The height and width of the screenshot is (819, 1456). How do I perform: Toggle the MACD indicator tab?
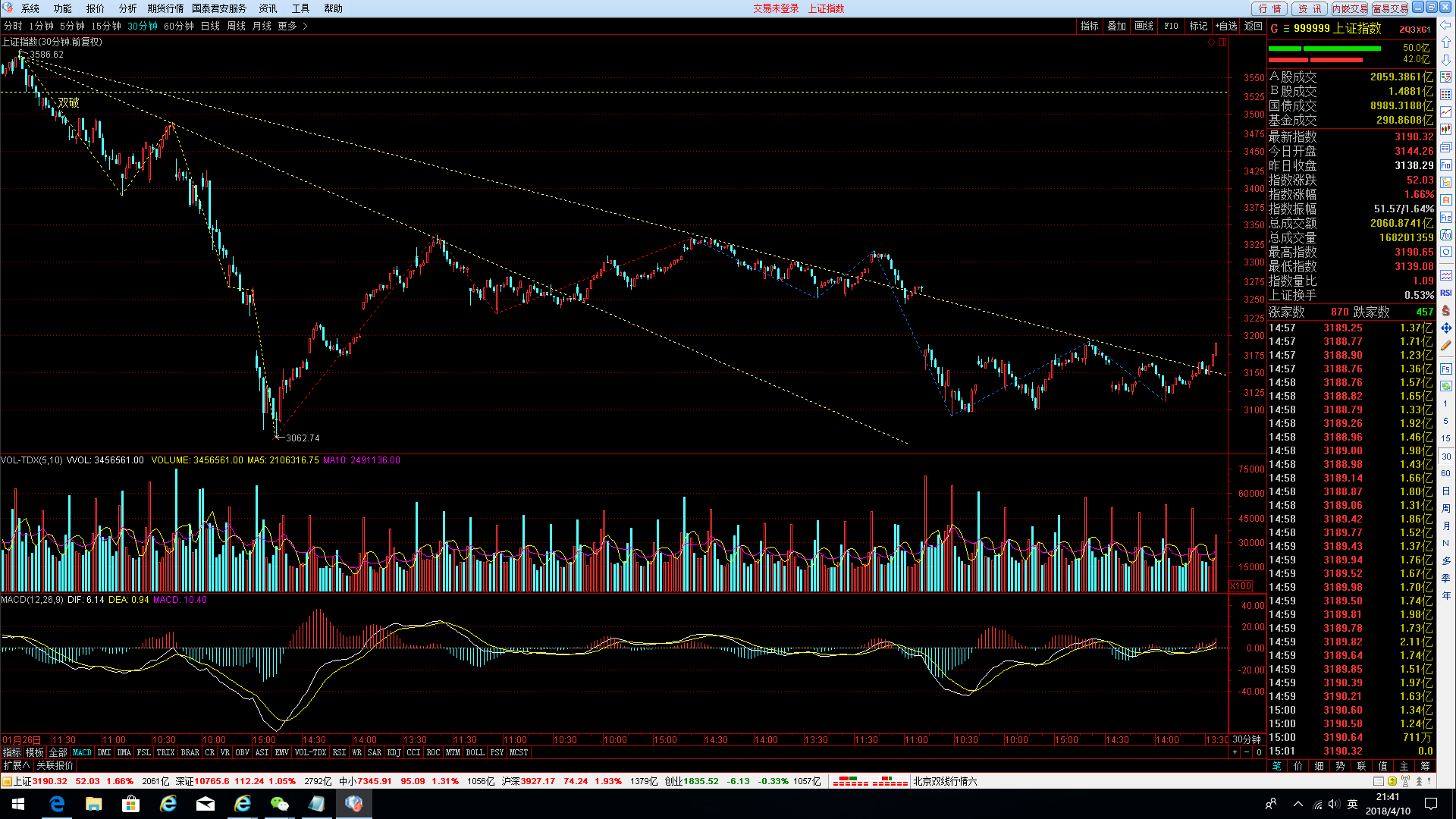click(82, 752)
